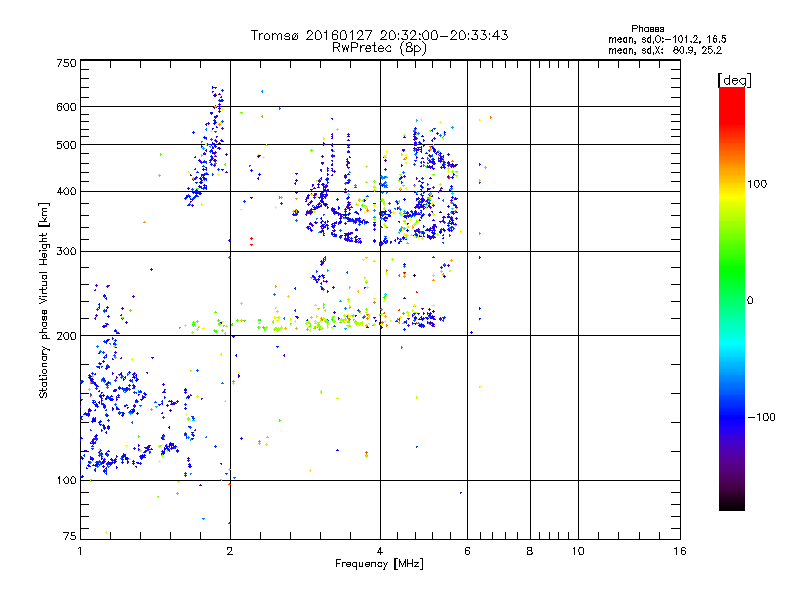Click the "Phases" heading
800x600 pixels.
(647, 29)
